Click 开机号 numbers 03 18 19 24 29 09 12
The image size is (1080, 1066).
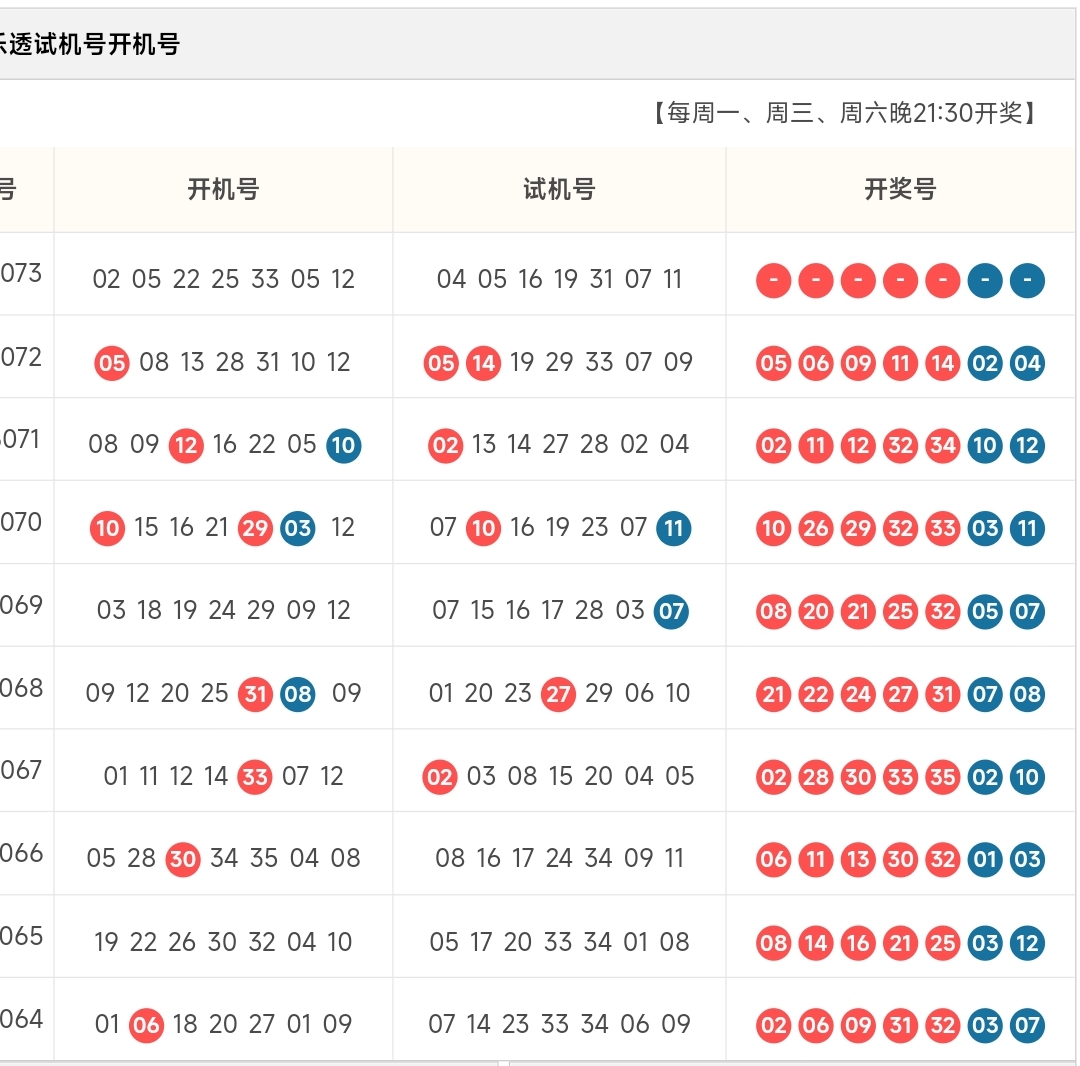(x=223, y=610)
